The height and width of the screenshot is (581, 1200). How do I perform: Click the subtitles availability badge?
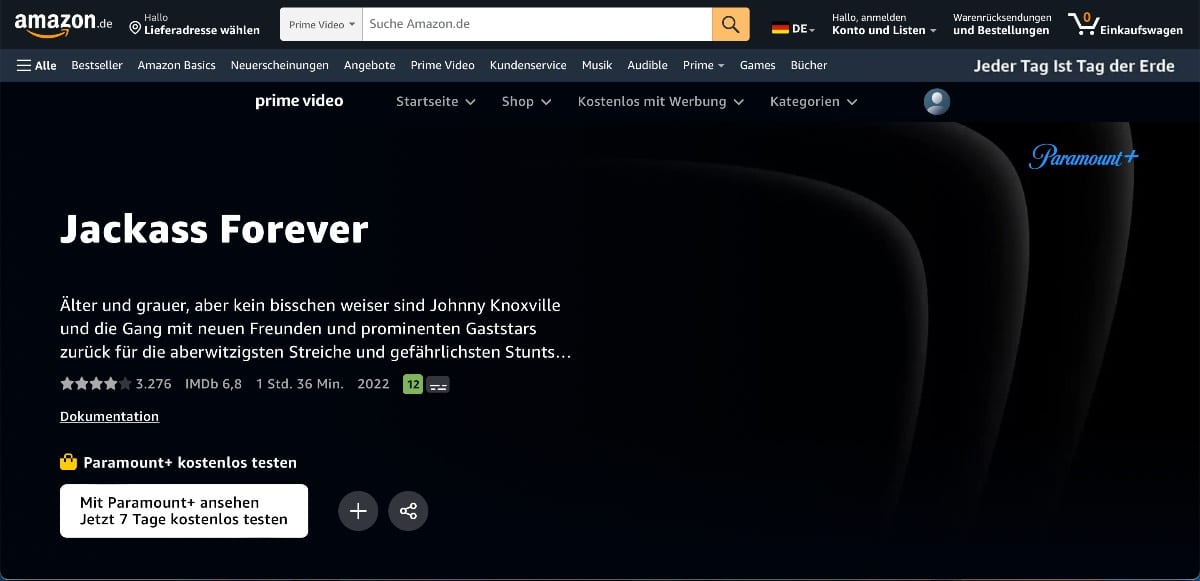coord(438,384)
